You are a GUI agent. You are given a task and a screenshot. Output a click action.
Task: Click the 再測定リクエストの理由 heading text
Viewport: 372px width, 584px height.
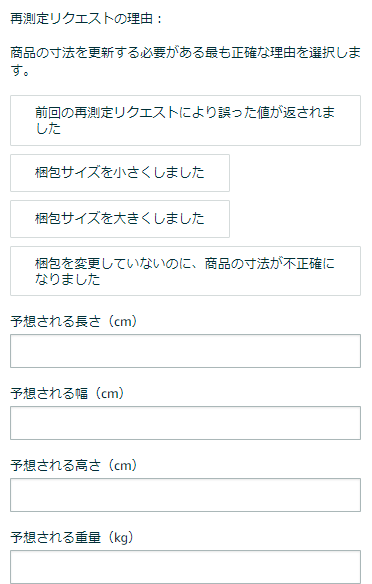point(86,18)
